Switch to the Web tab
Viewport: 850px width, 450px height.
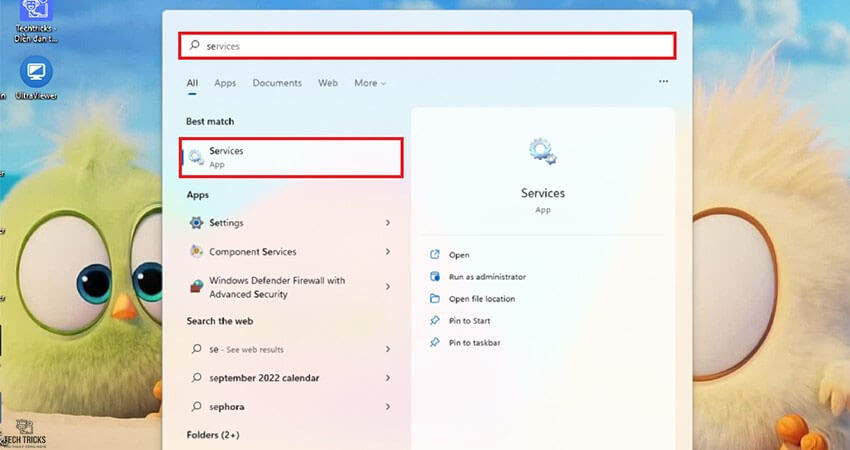(x=328, y=83)
